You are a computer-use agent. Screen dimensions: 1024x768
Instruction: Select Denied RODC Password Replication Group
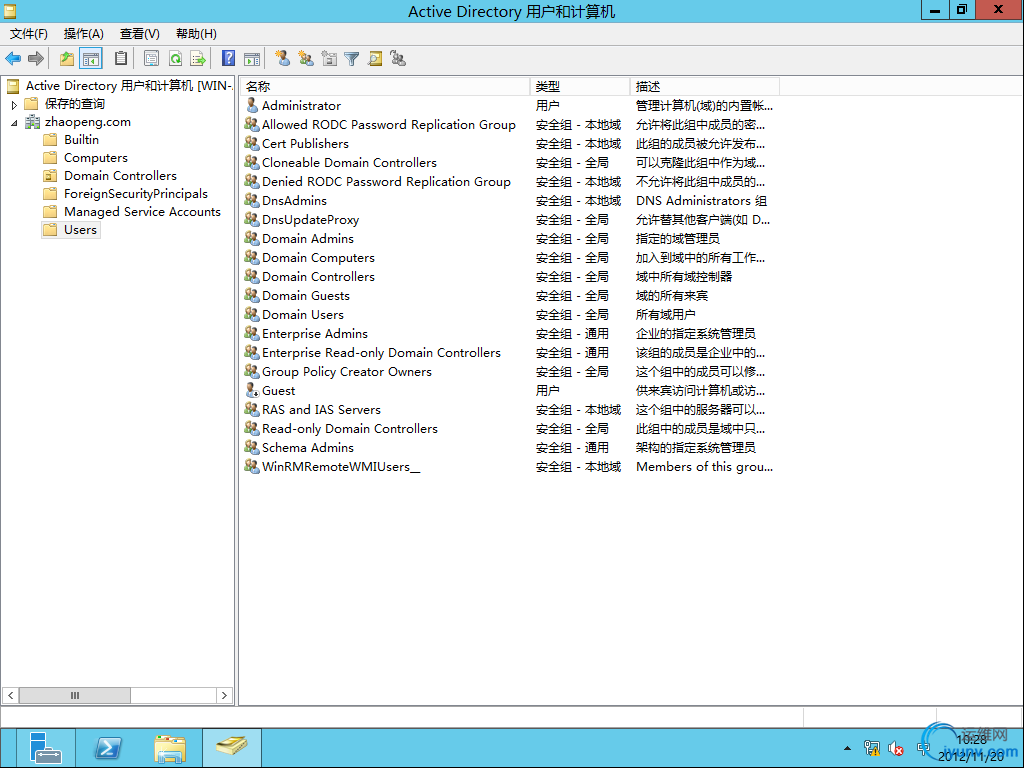pyautogui.click(x=386, y=182)
